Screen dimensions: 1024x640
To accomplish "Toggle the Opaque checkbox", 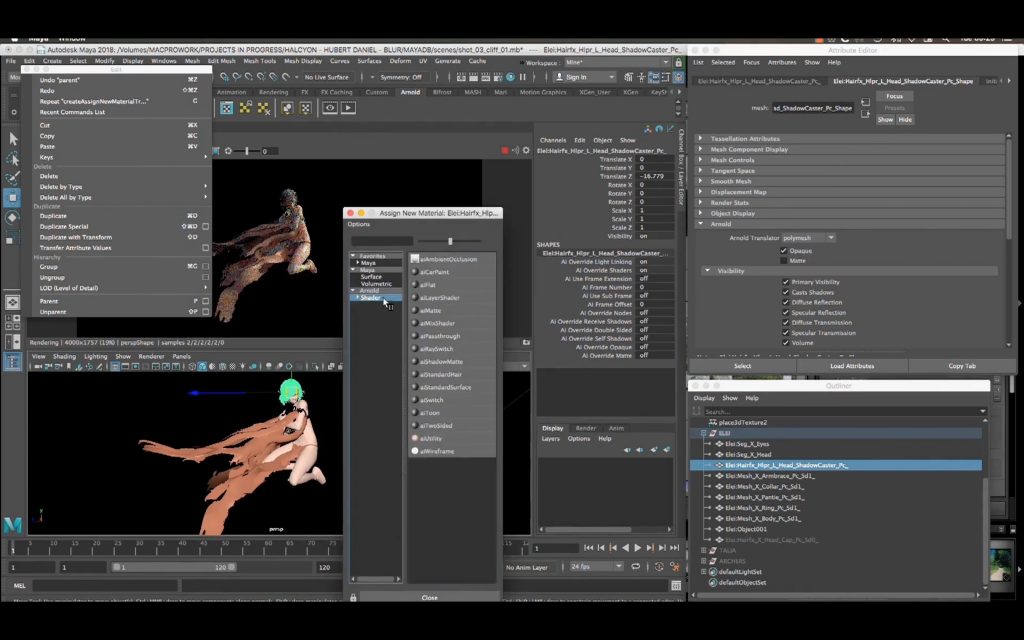I will pos(785,251).
